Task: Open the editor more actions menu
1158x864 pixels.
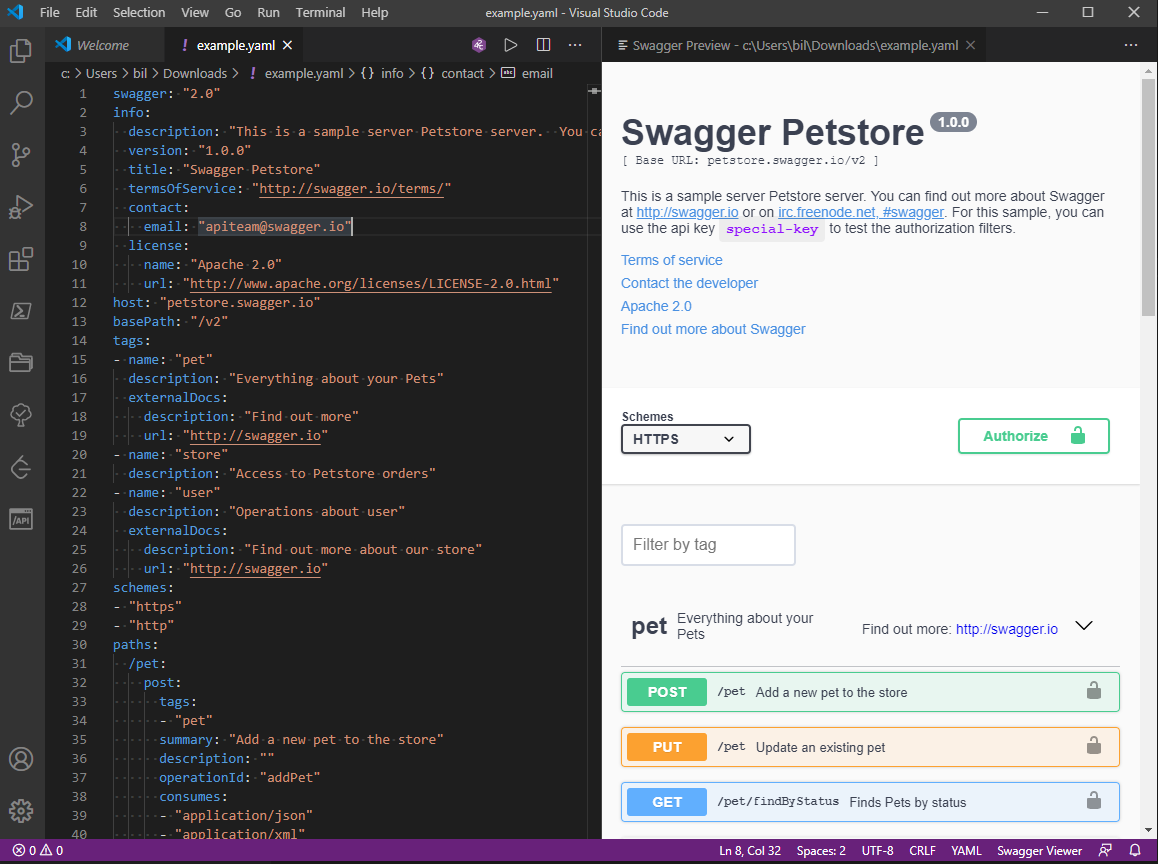Action: coord(575,45)
